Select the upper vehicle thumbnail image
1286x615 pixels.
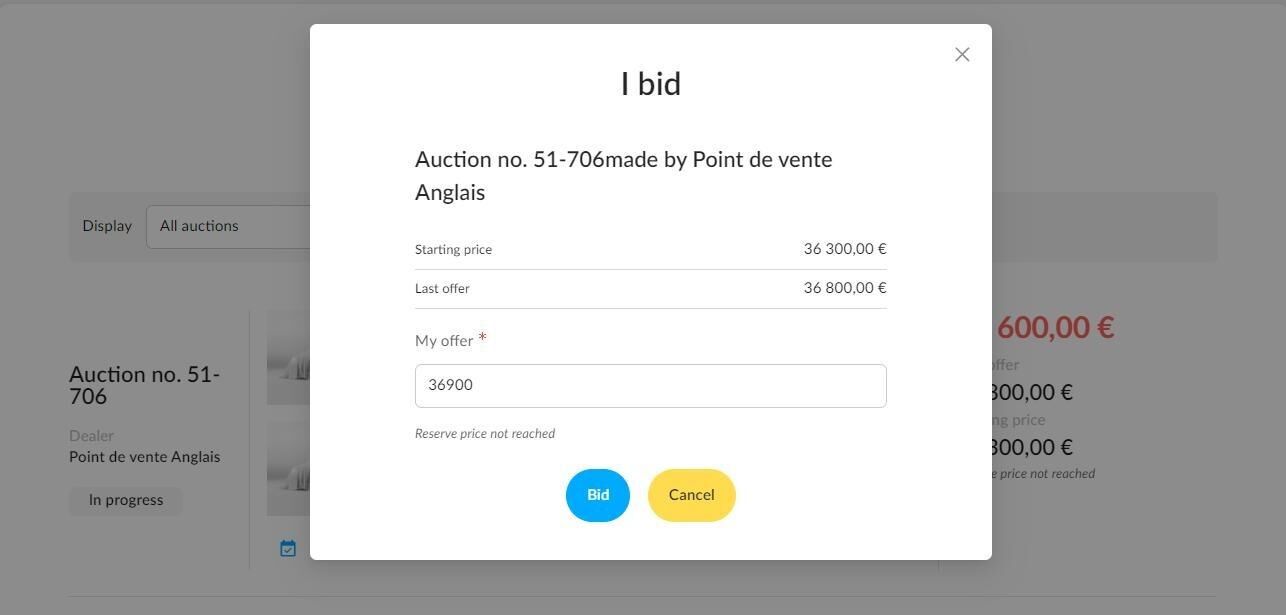pyautogui.click(x=288, y=358)
